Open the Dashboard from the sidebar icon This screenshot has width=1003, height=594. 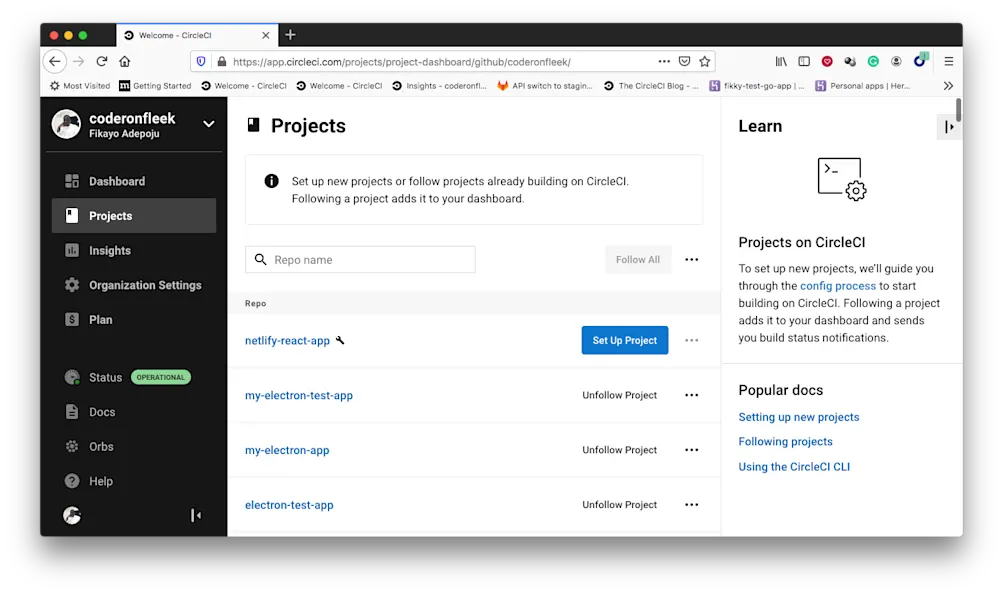[x=72, y=181]
